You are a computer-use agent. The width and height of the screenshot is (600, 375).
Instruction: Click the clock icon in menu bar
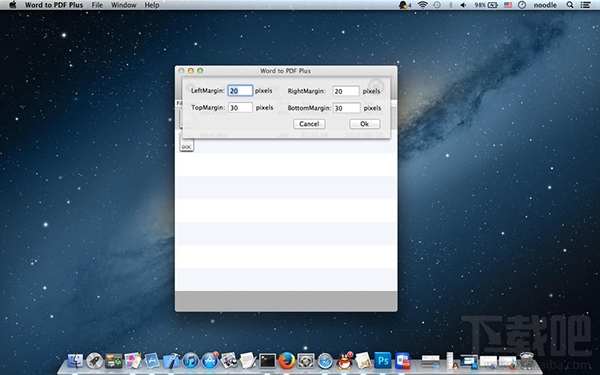522,5
